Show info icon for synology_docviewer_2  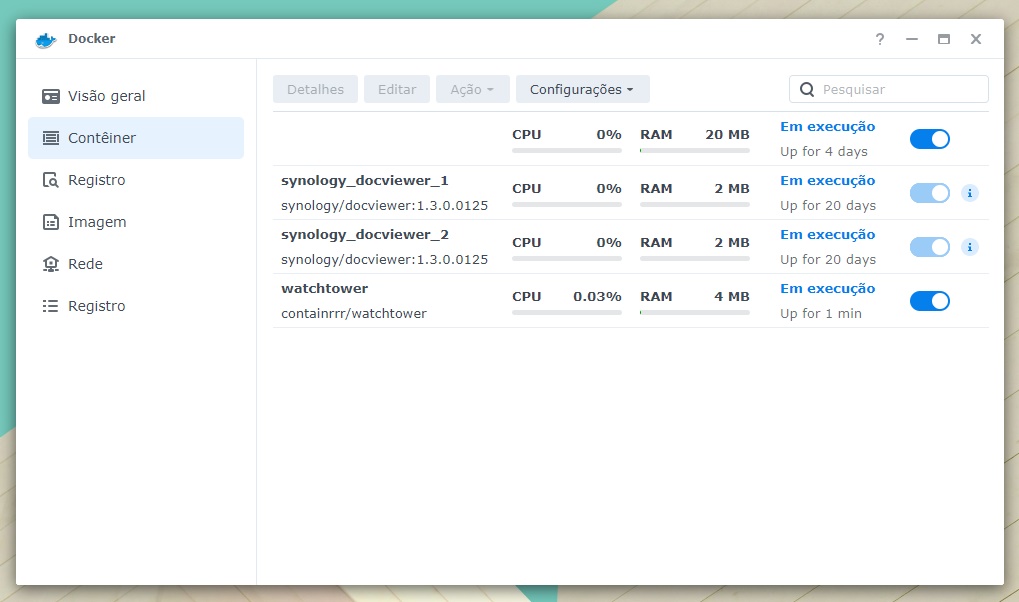click(x=969, y=247)
